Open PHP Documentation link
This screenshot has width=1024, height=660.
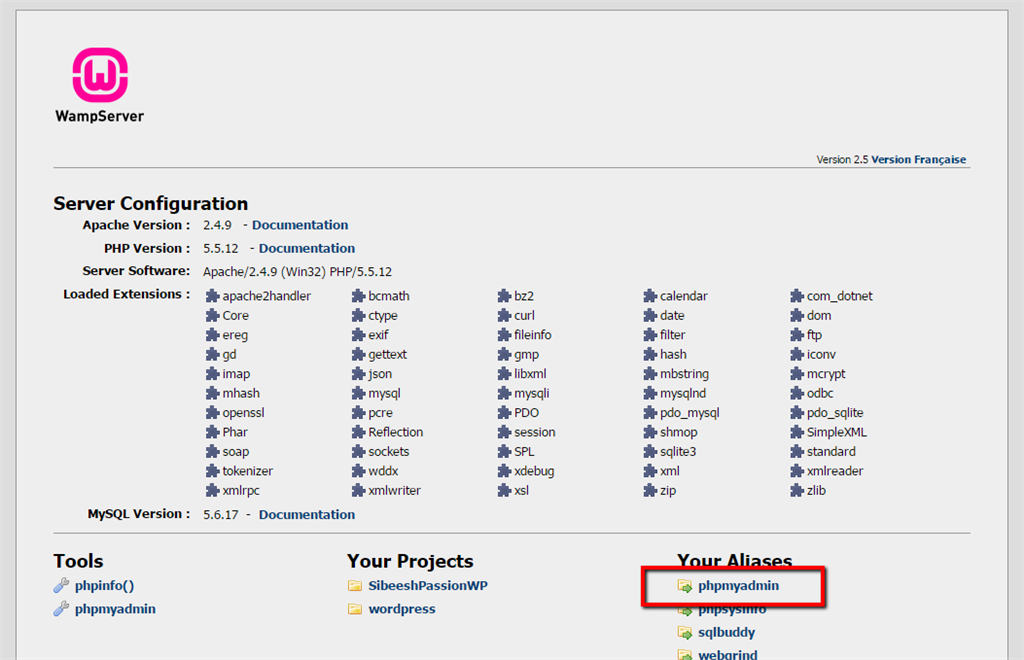click(306, 249)
